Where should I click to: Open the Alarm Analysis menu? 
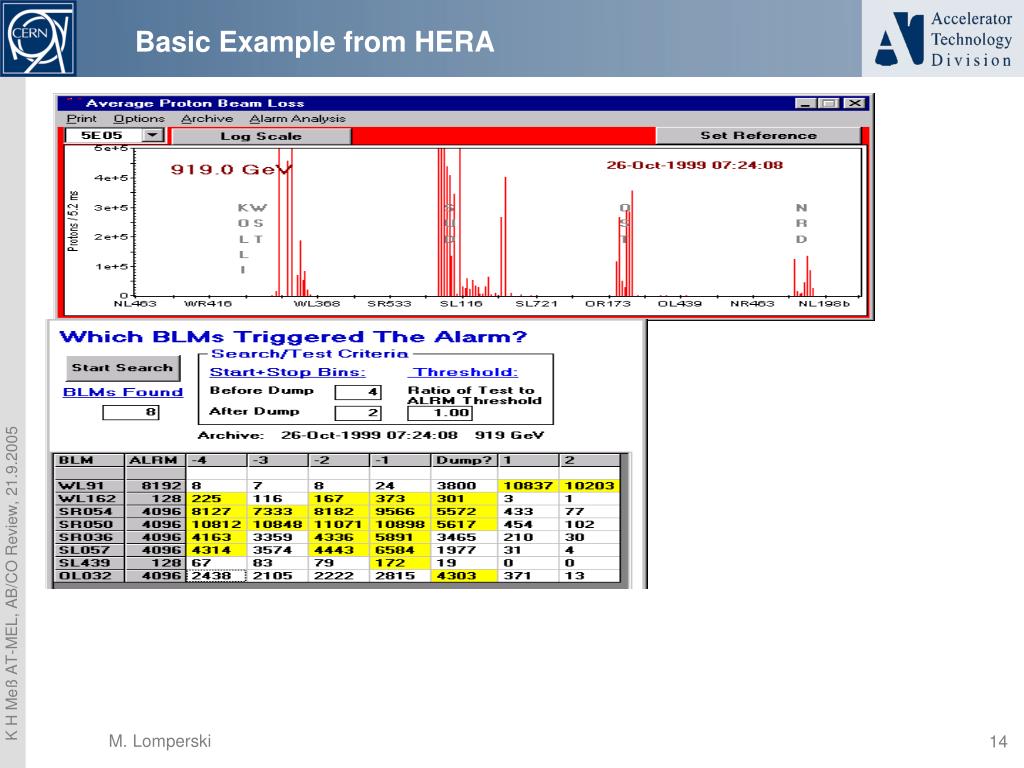(297, 119)
